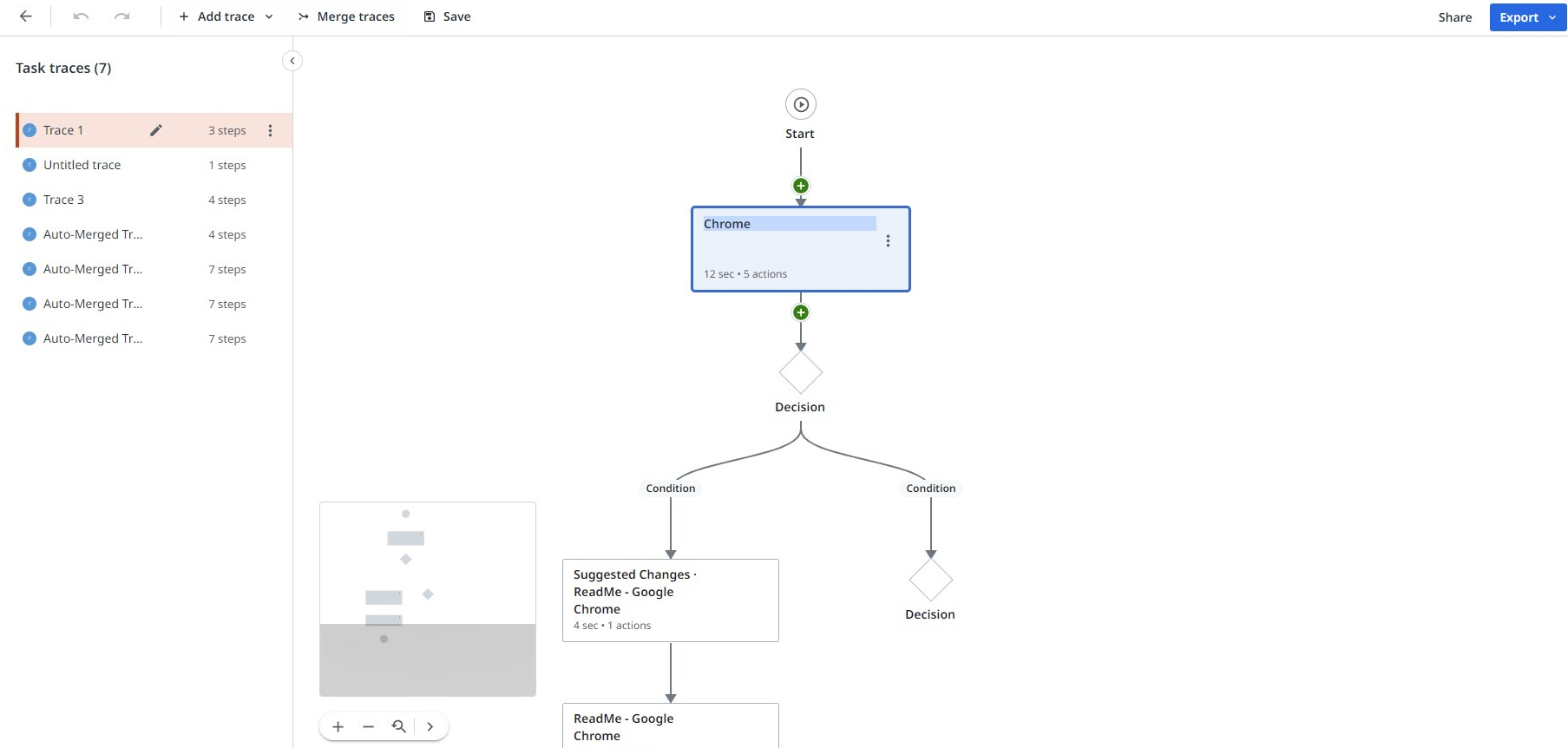
Task: Edit Trace 1 name with pencil icon
Action: tap(156, 130)
